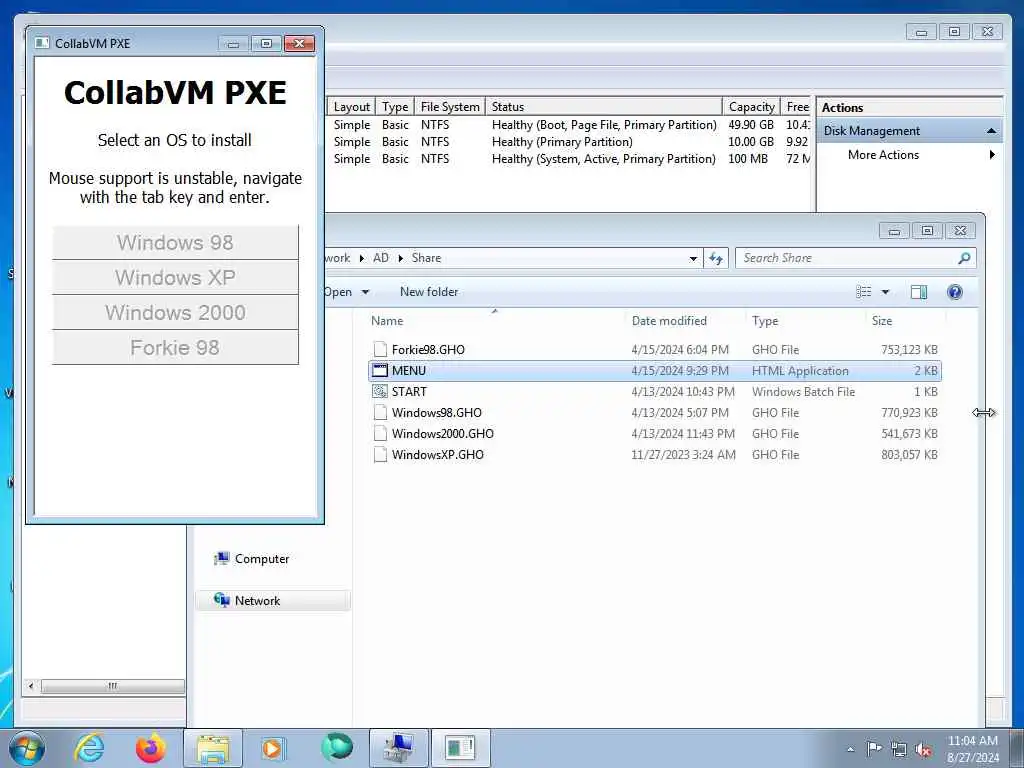Open the view options dropdown arrow
The height and width of the screenshot is (768, 1024).
pyautogui.click(x=886, y=292)
